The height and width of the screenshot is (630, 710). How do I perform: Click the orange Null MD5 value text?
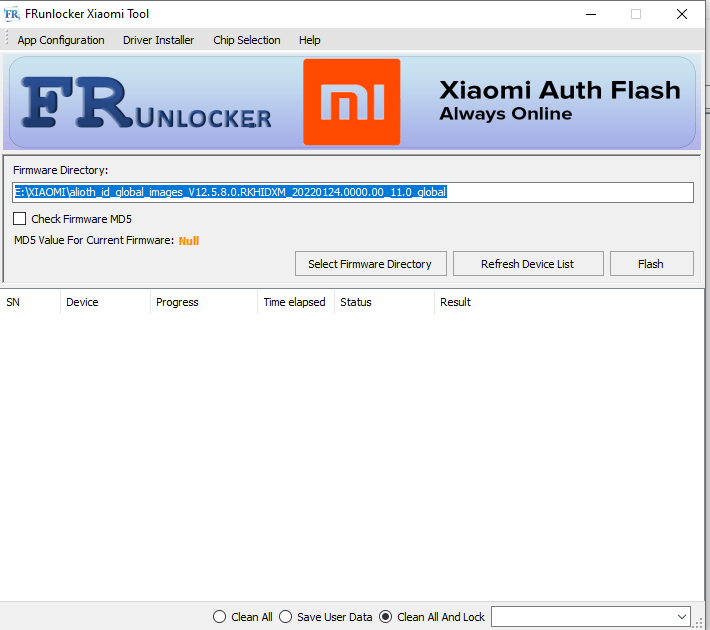[x=189, y=240]
